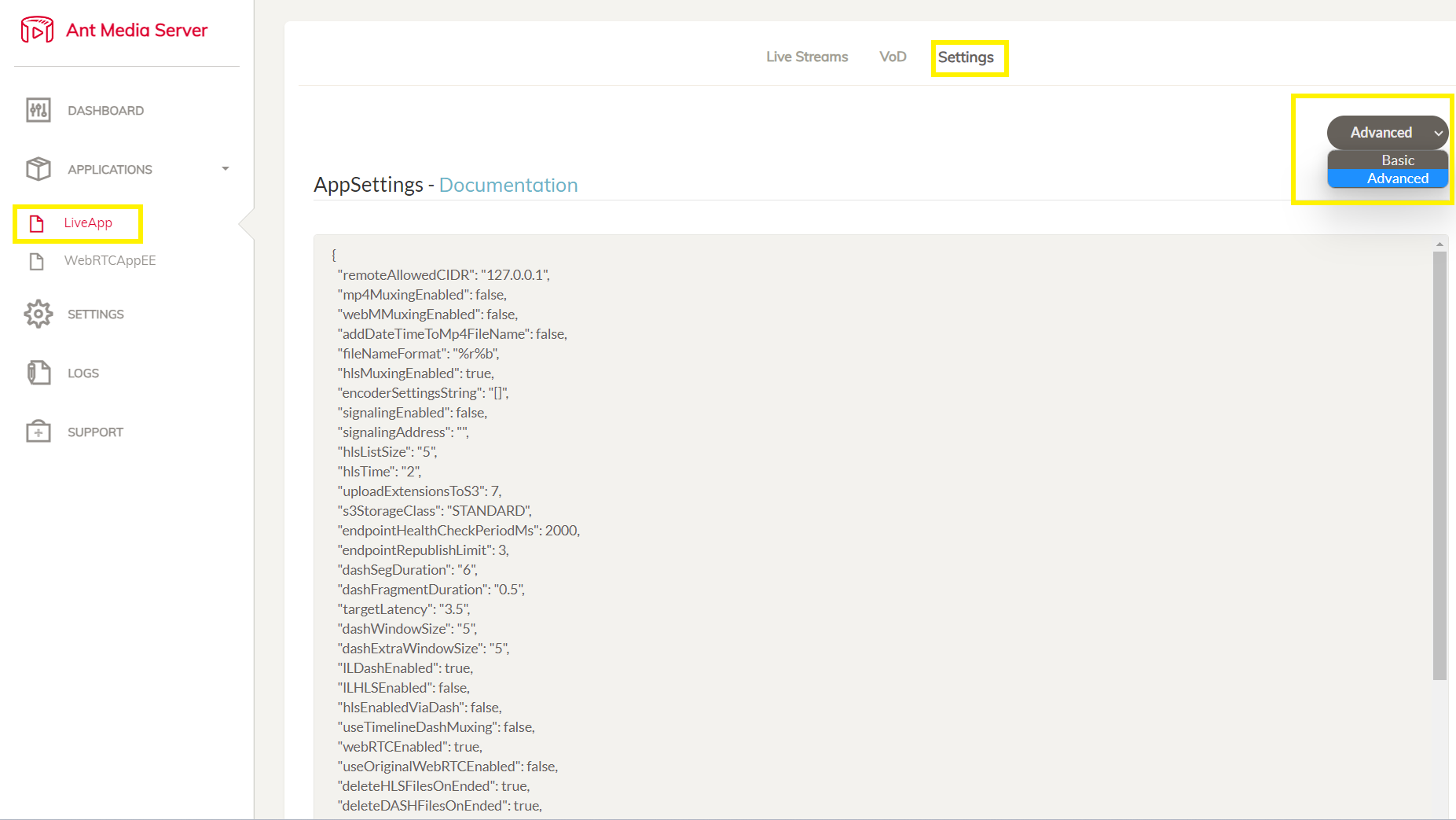Click the "hlsMuxingEnabled": true line
This screenshot has width=1456, height=820.
[x=416, y=373]
